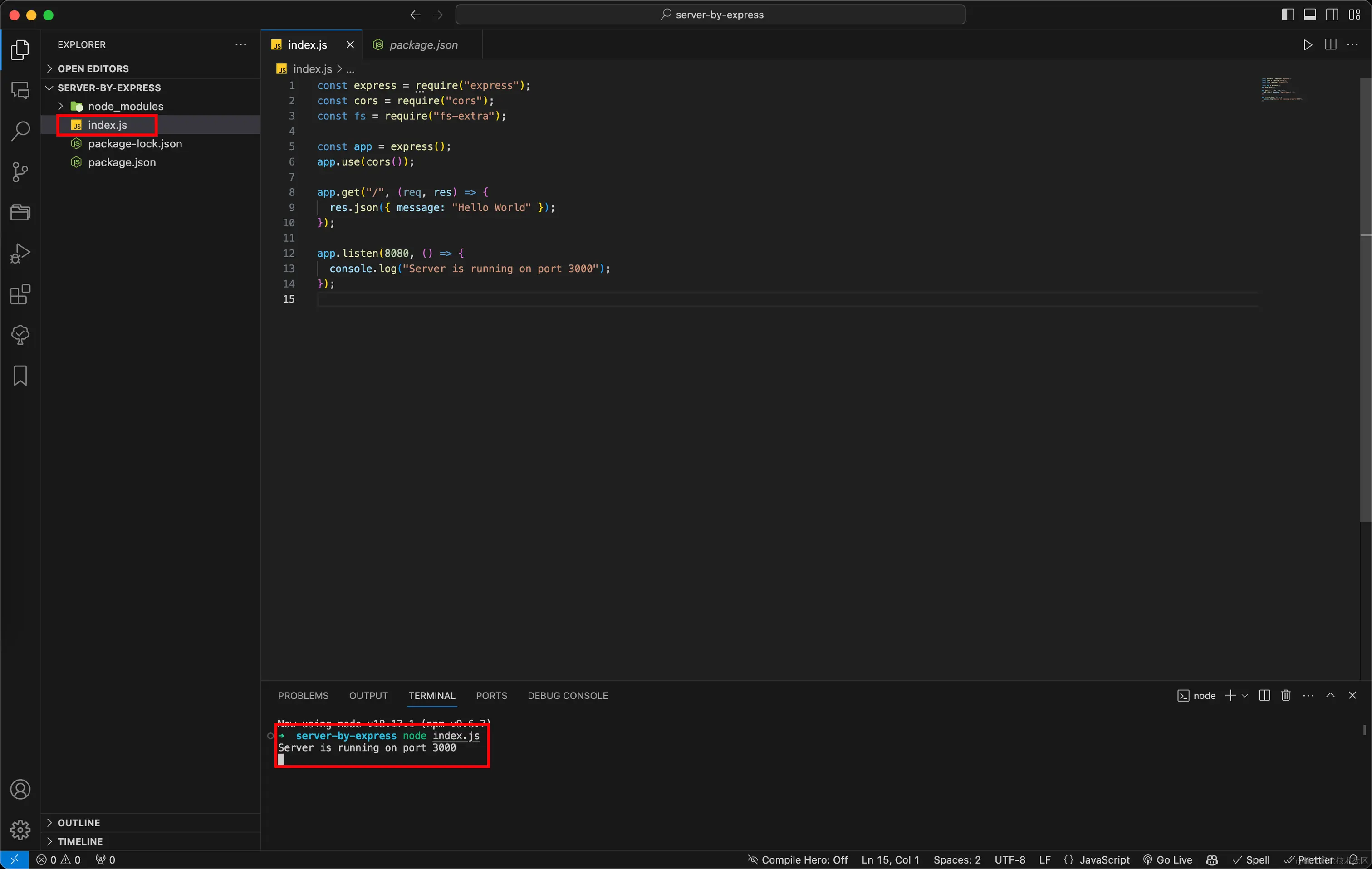This screenshot has height=869, width=1372.
Task: Click the Prettier status item
Action: click(1308, 859)
